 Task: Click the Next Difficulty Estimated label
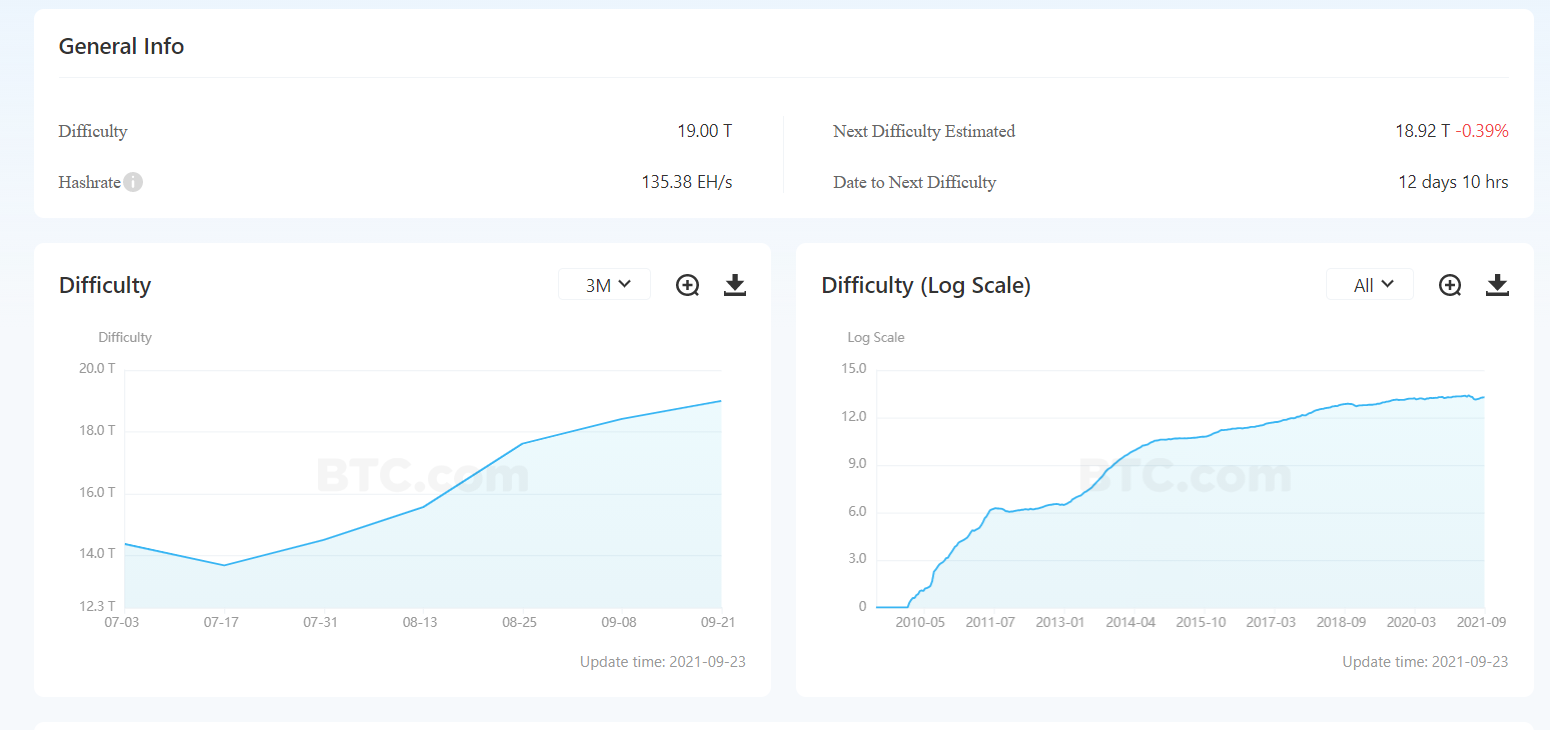click(924, 131)
